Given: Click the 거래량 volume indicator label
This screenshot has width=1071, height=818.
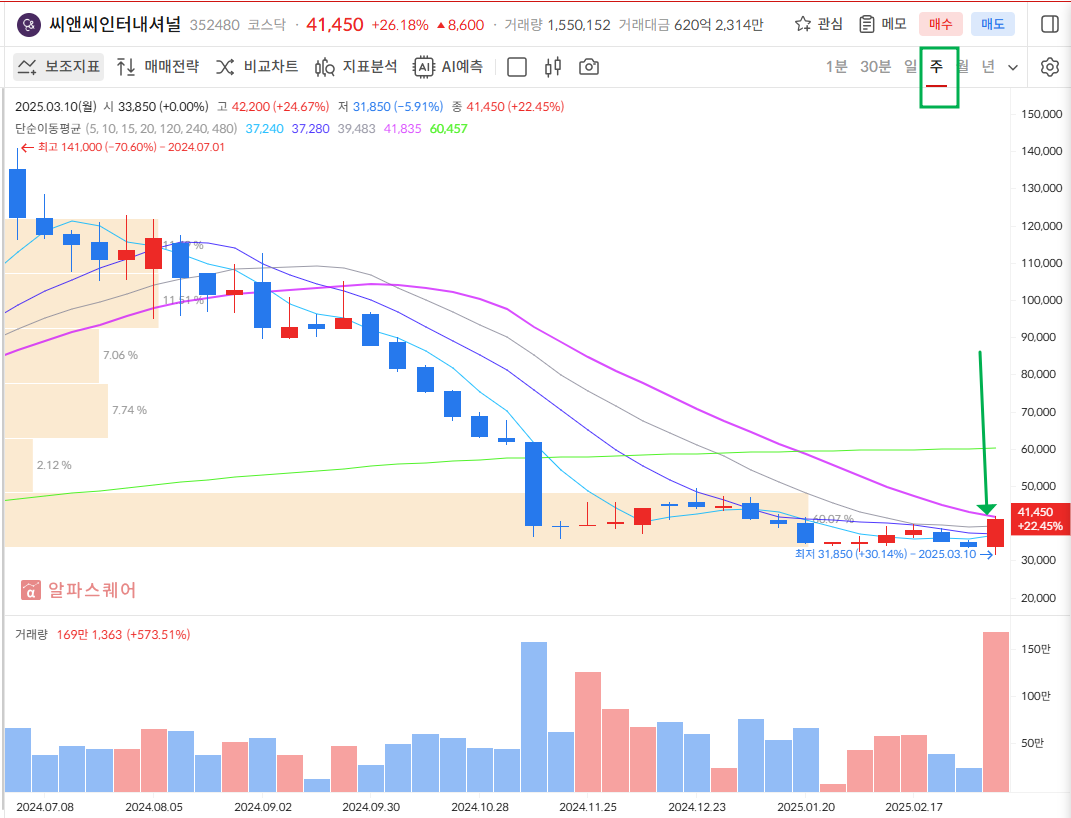Looking at the screenshot, I should coord(31,634).
